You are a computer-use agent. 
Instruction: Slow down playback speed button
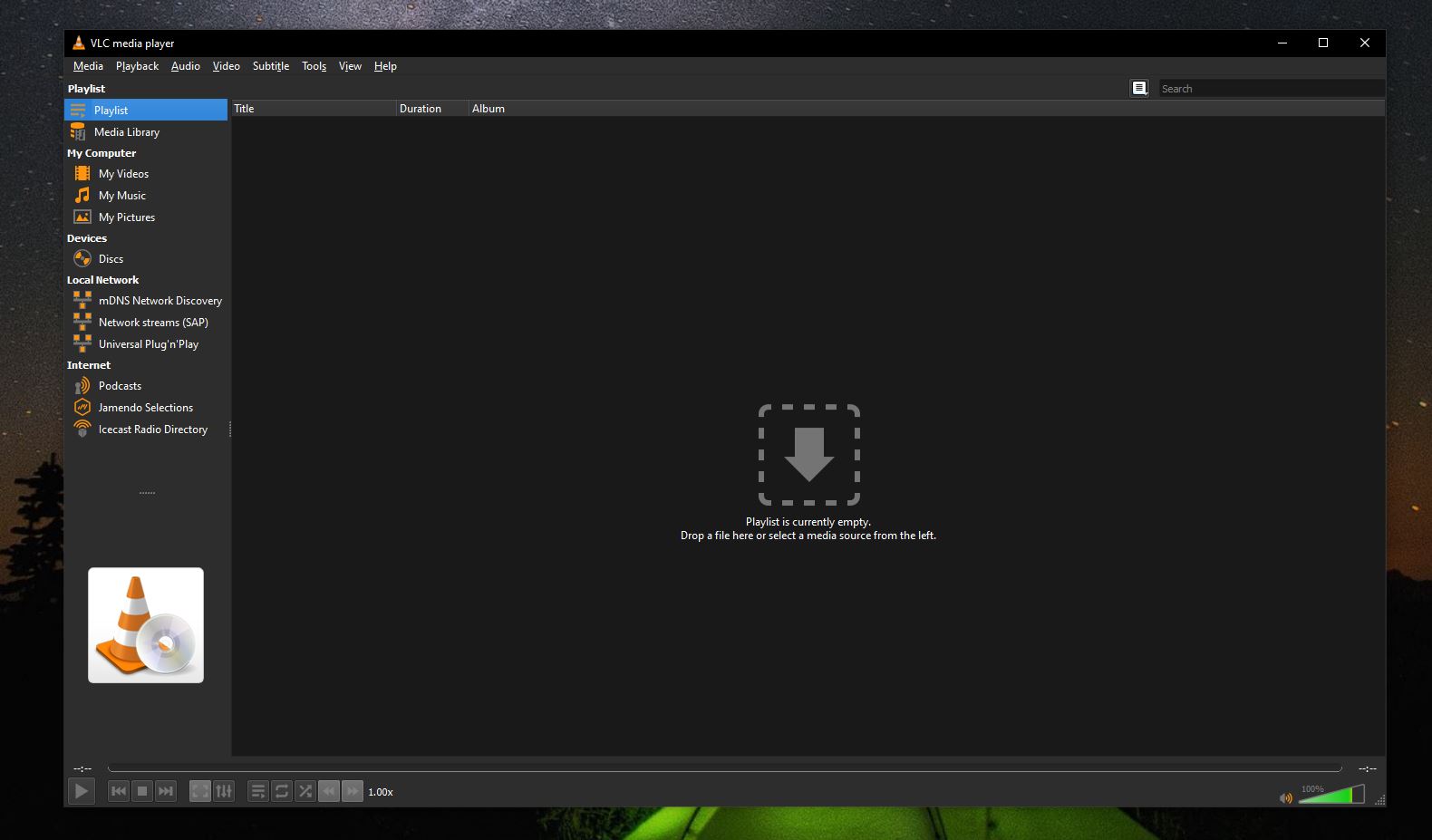click(x=329, y=791)
